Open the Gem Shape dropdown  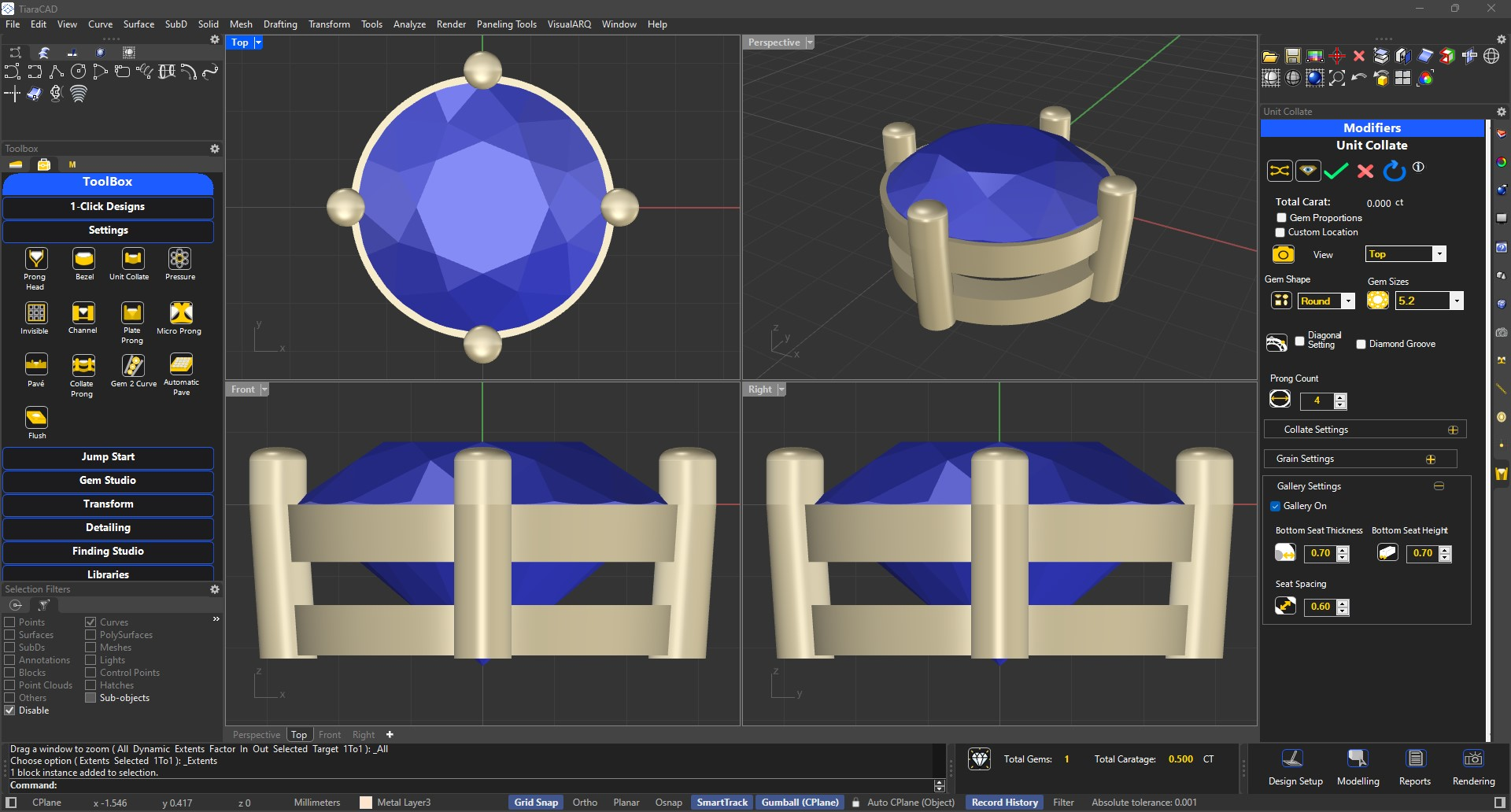point(1348,301)
